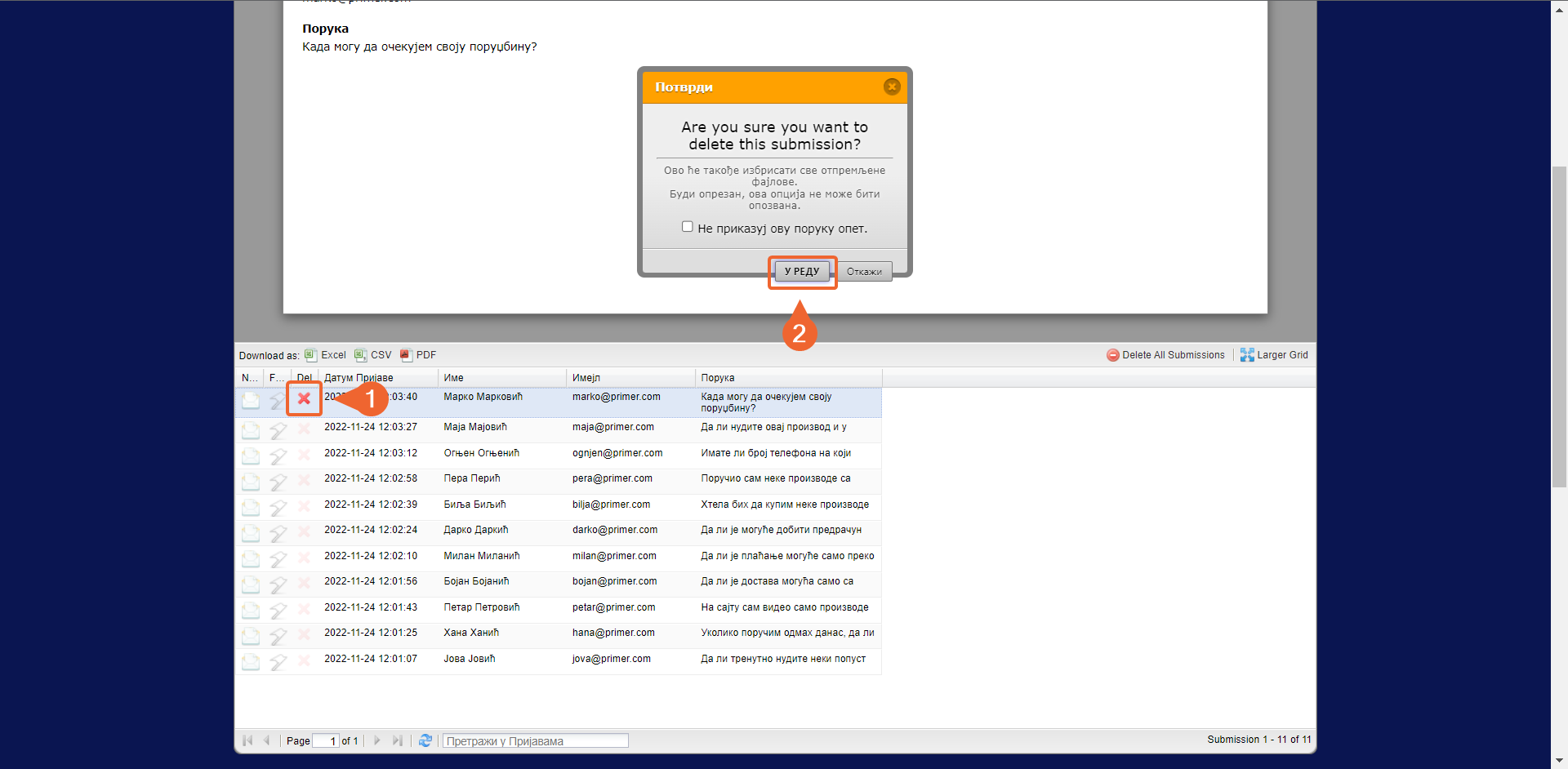
Task: Click the envelope icon on Марко Марковић row
Action: point(251,400)
